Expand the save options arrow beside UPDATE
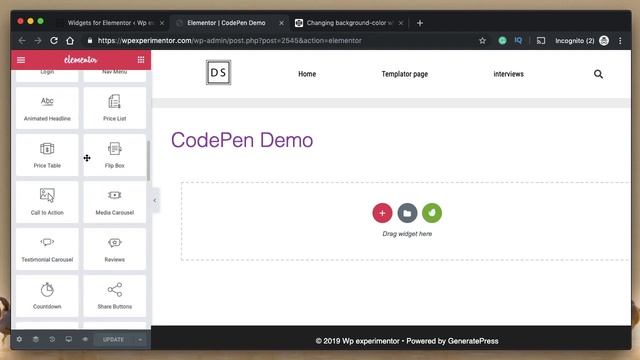The width and height of the screenshot is (640, 360). coord(140,339)
